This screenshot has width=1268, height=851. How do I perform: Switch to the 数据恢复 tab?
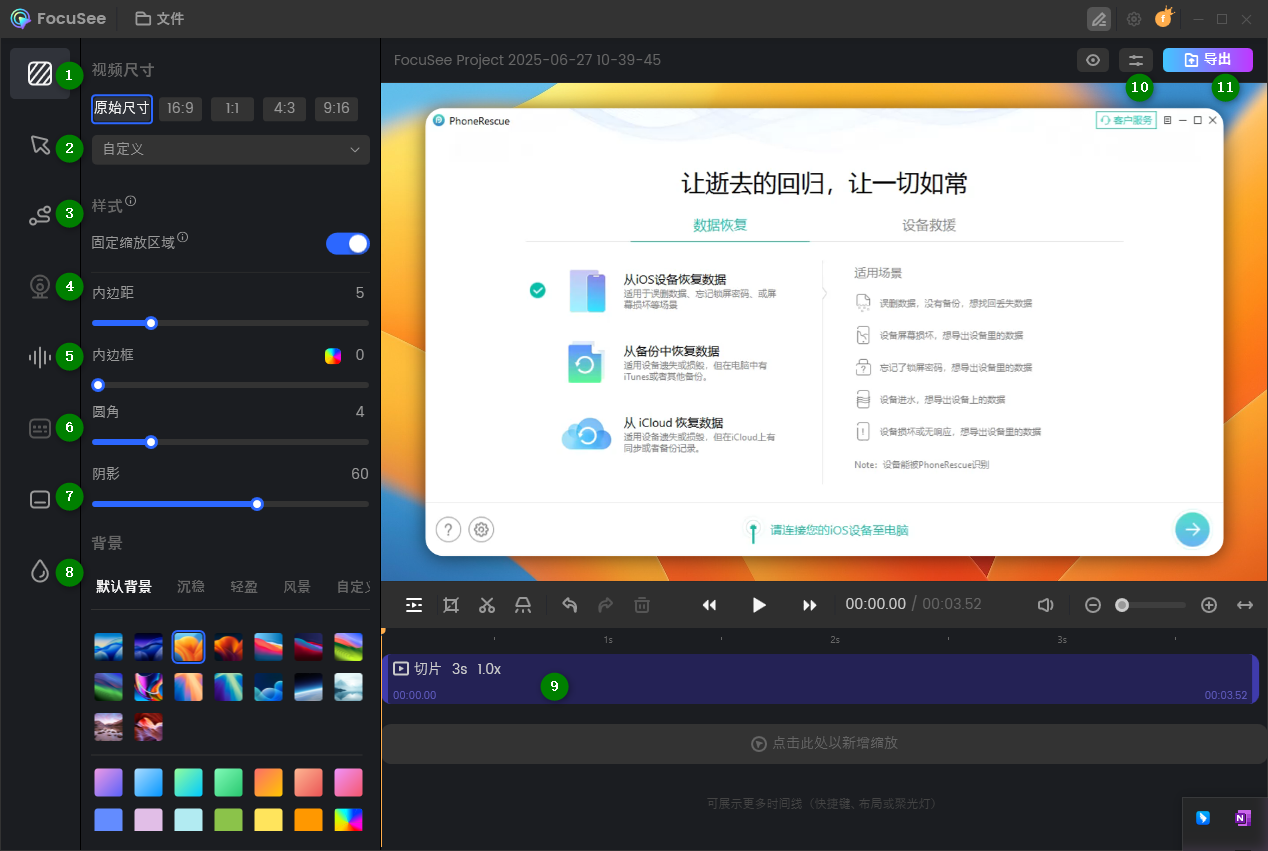[720, 225]
